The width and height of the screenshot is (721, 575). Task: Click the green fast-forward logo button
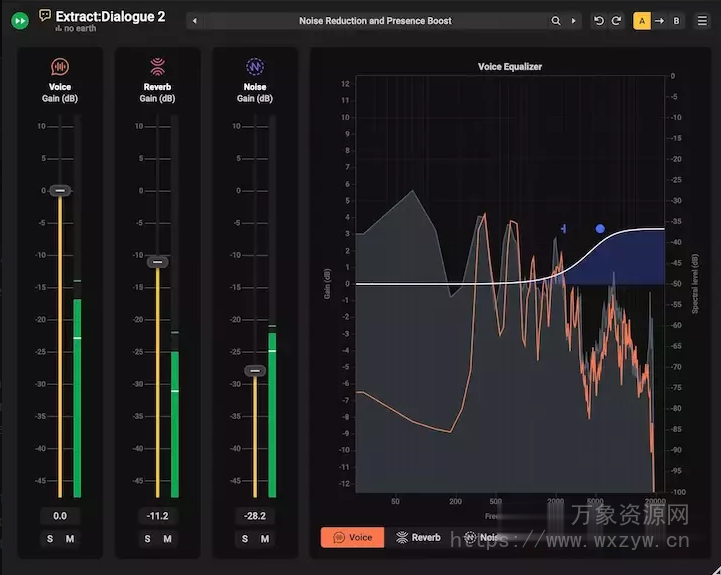click(x=19, y=20)
